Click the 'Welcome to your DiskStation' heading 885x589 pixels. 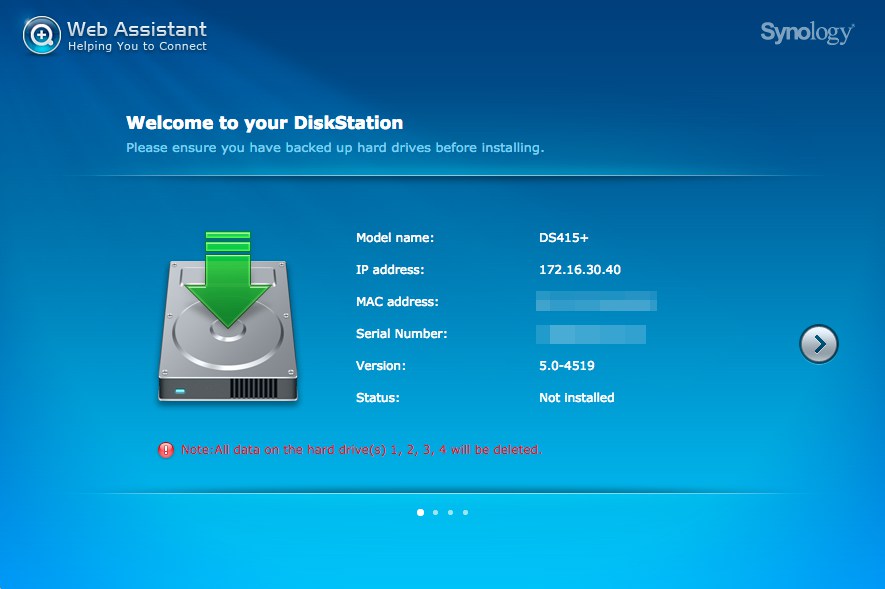[x=265, y=122]
